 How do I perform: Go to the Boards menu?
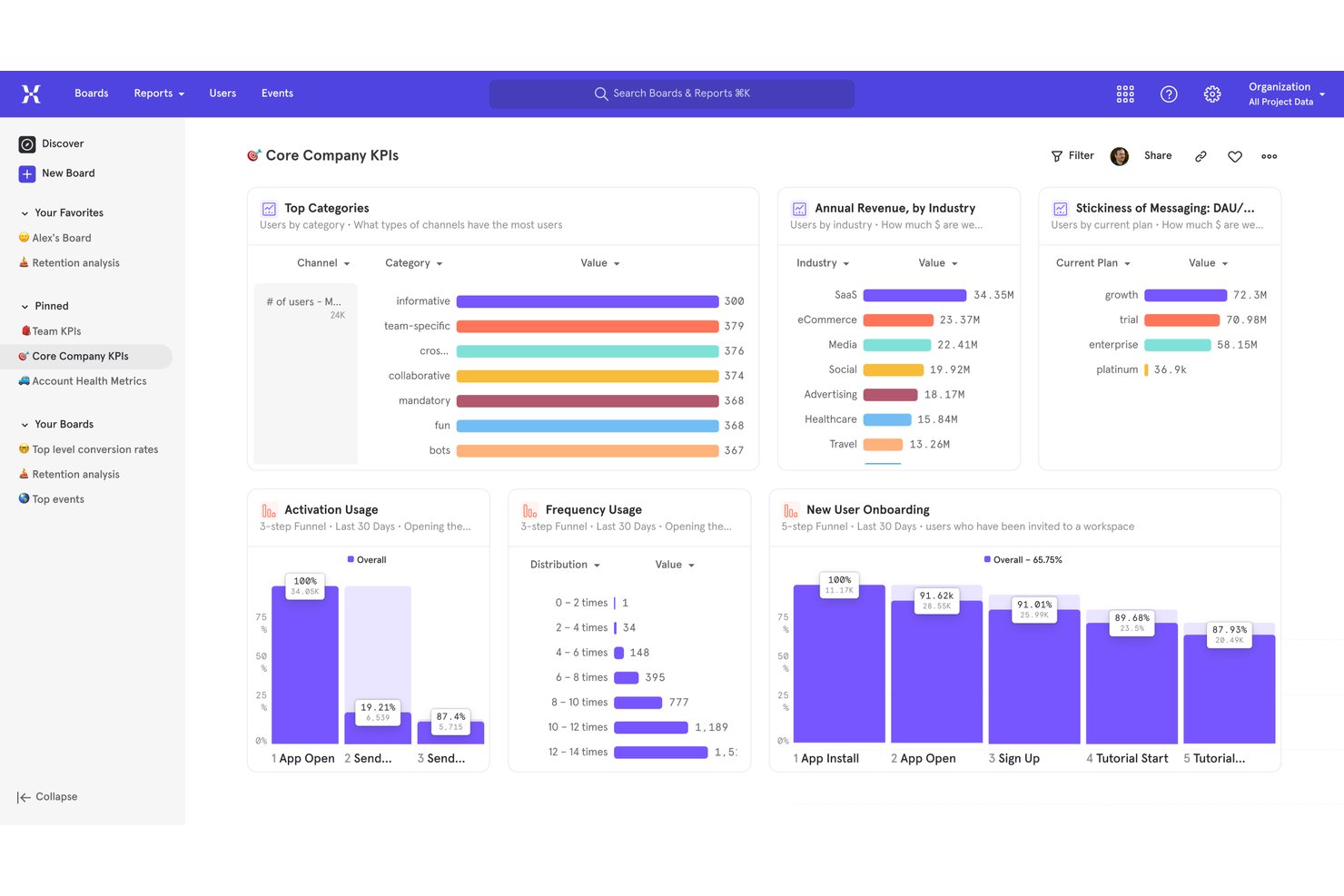[91, 94]
